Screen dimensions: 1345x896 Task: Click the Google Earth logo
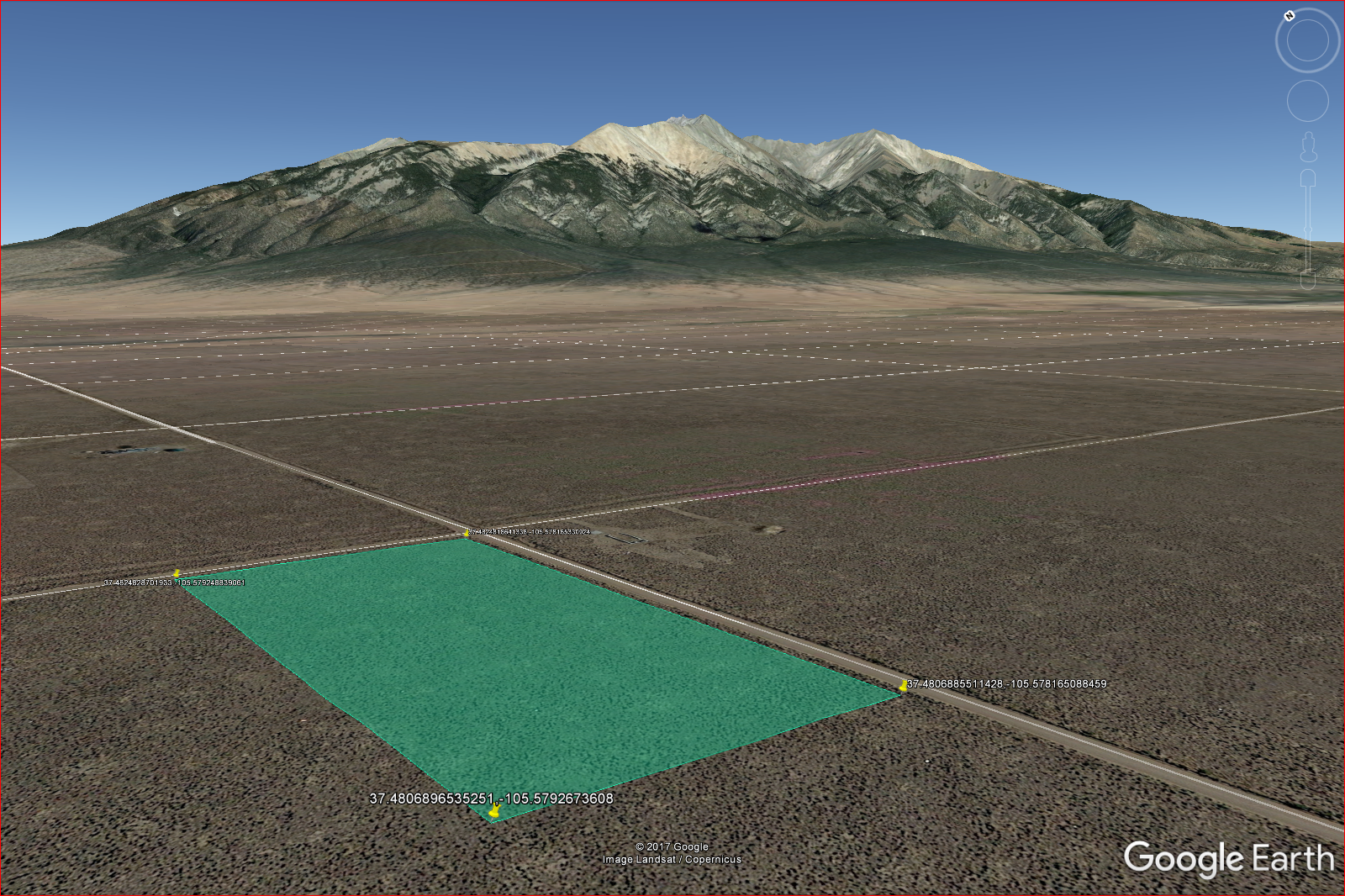1228,859
